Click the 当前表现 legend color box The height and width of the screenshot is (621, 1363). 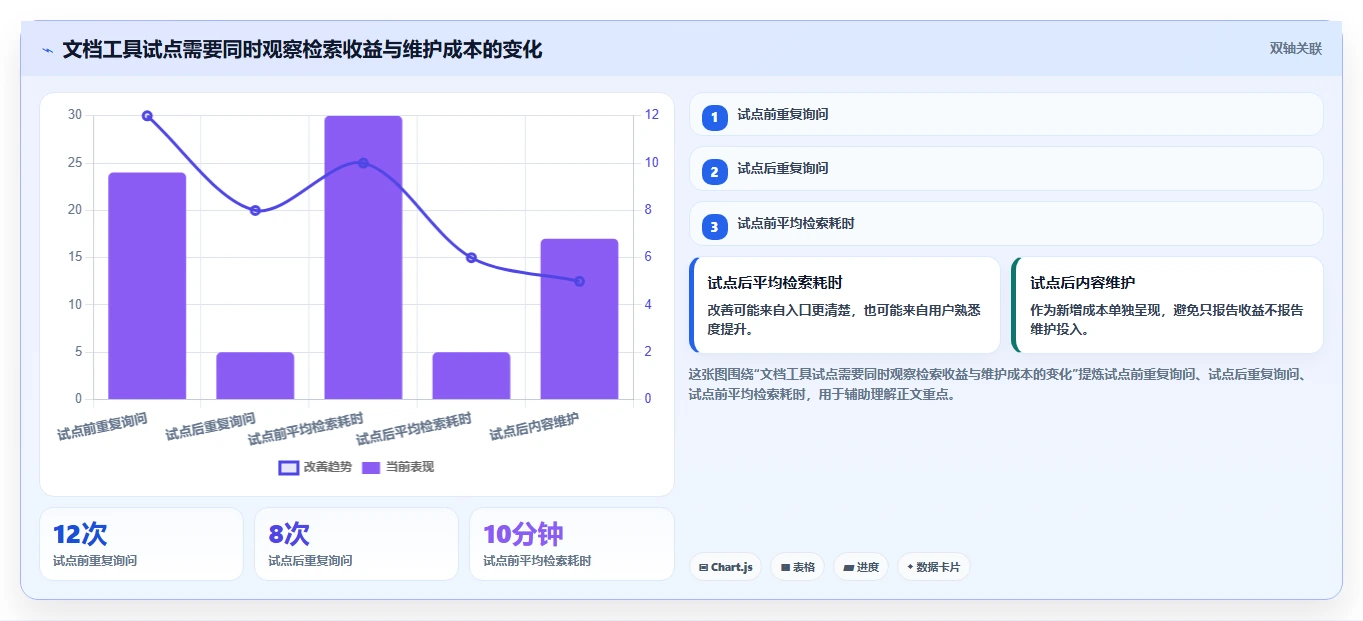click(x=371, y=468)
